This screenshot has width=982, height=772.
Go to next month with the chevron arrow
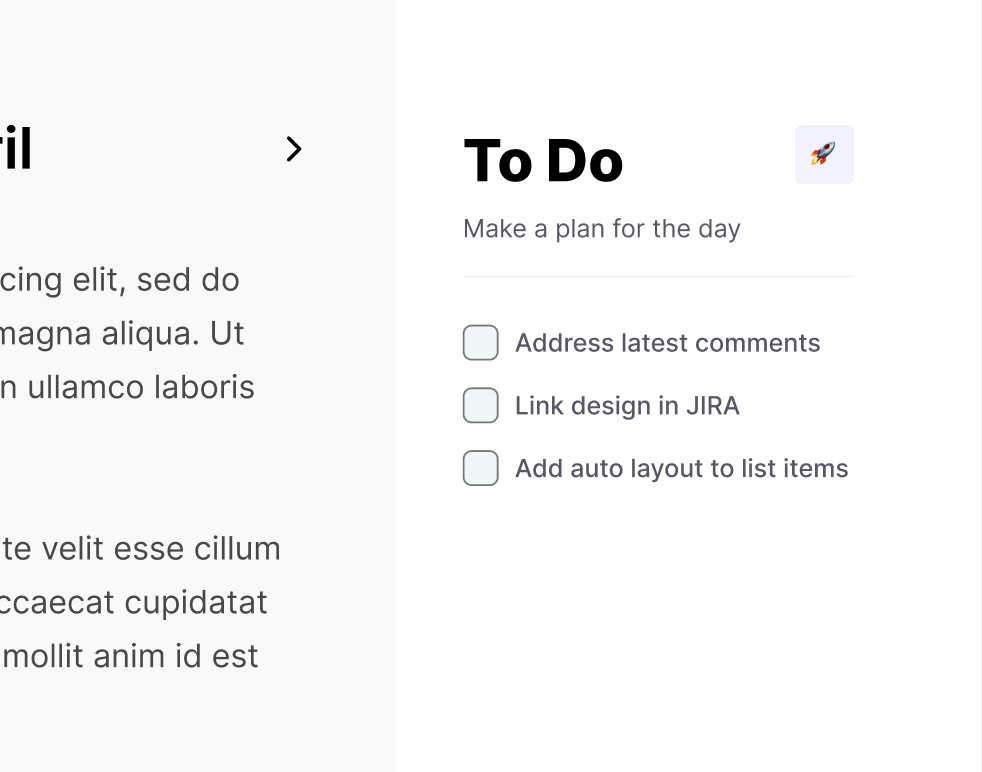tap(294, 149)
